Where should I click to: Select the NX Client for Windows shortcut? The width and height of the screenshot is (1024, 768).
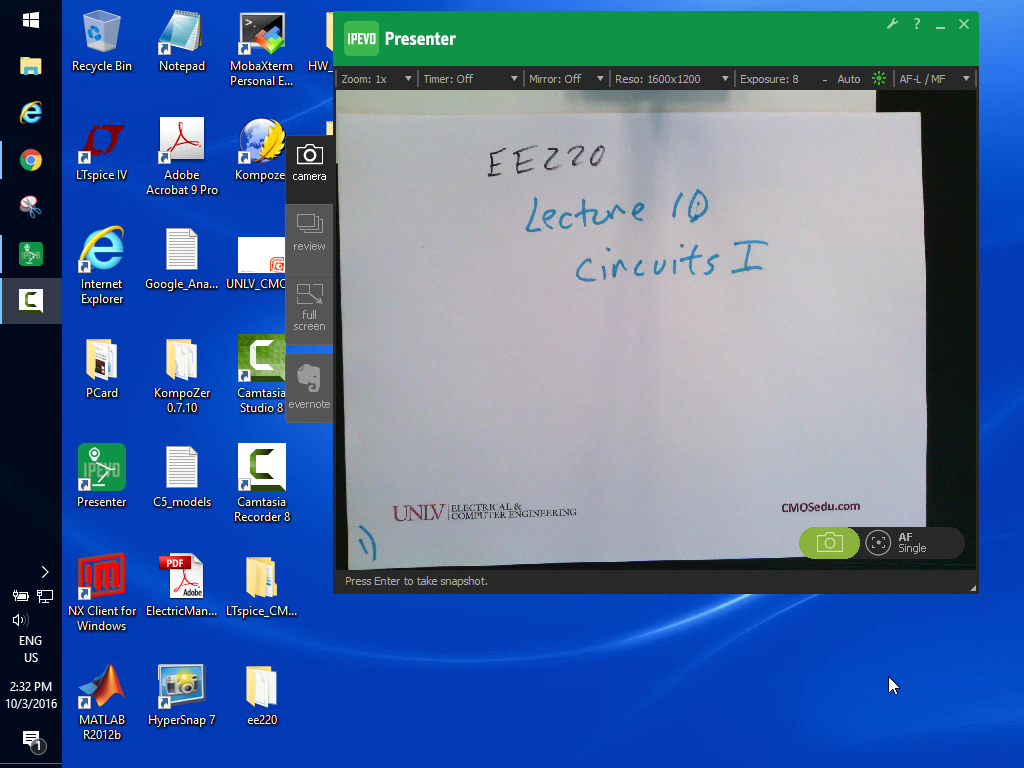click(101, 593)
